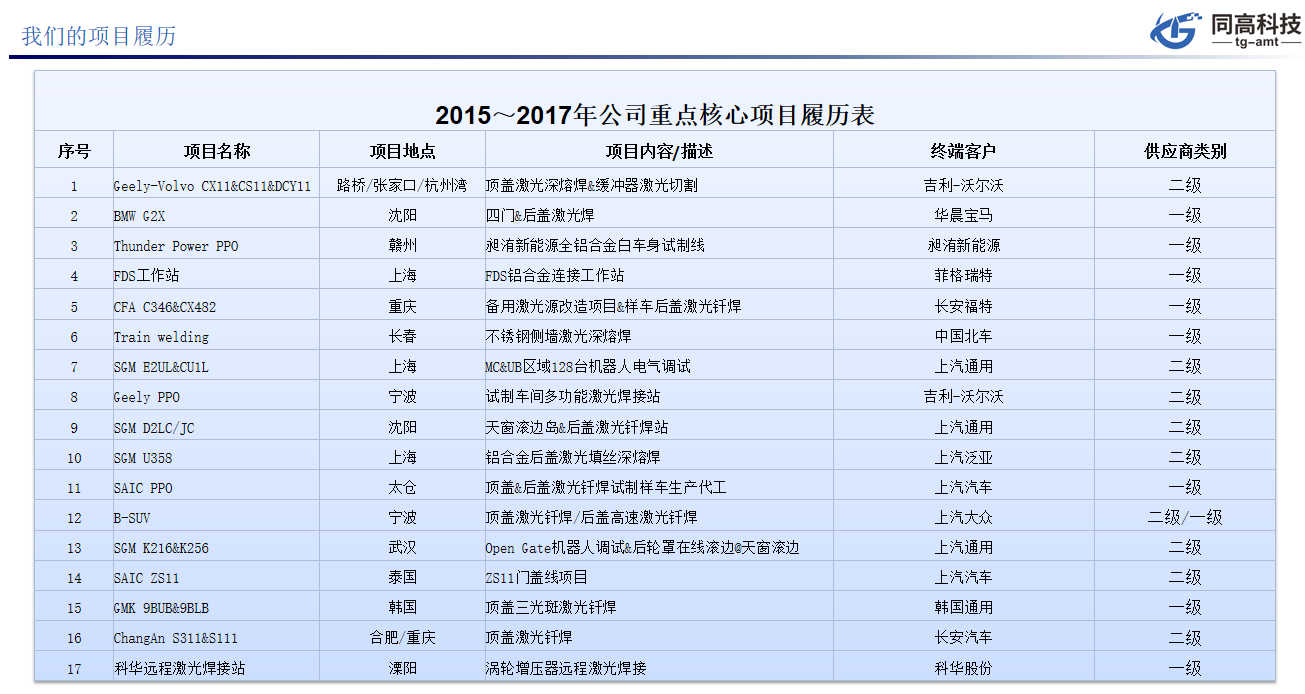Click the 项目地点 column header

coord(403,152)
